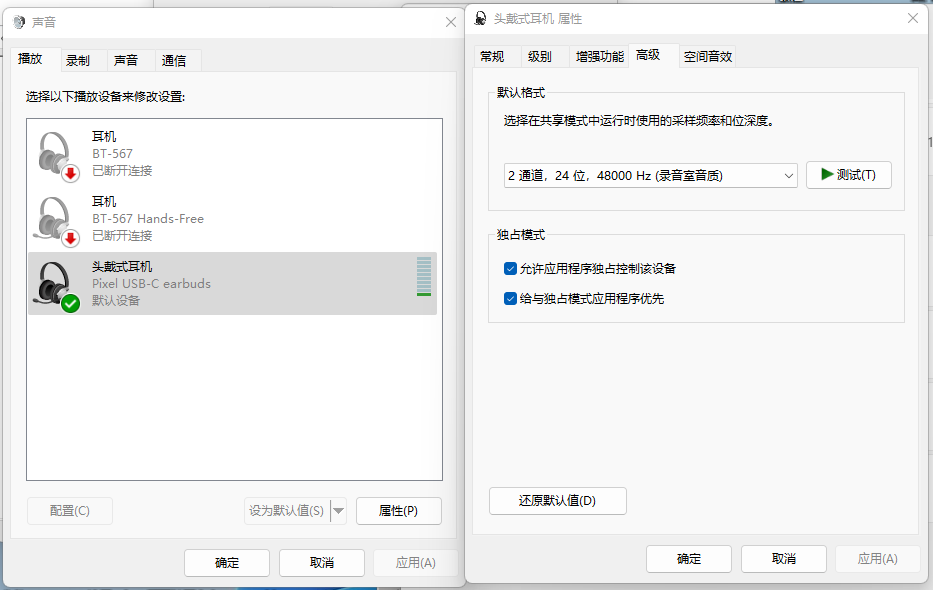Click the 声音 window title speaker icon
Viewport: 933px width, 590px height.
(19, 22)
